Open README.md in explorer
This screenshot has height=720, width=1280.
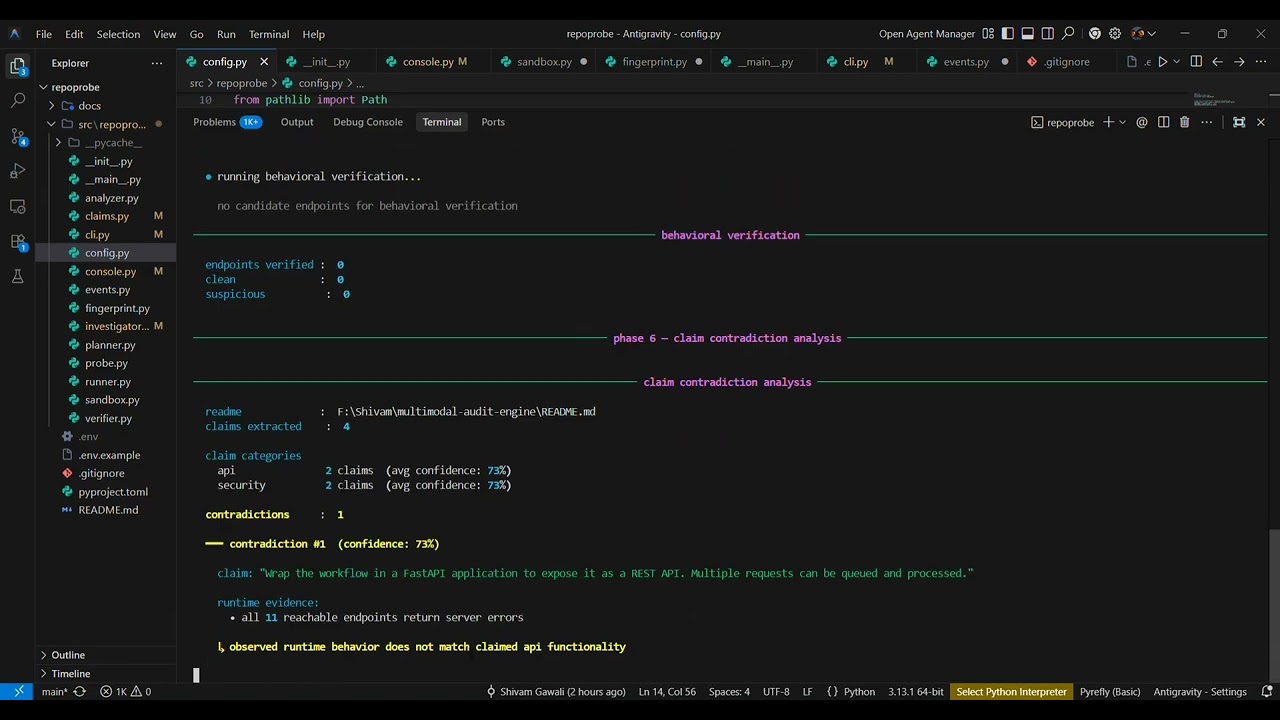(108, 510)
